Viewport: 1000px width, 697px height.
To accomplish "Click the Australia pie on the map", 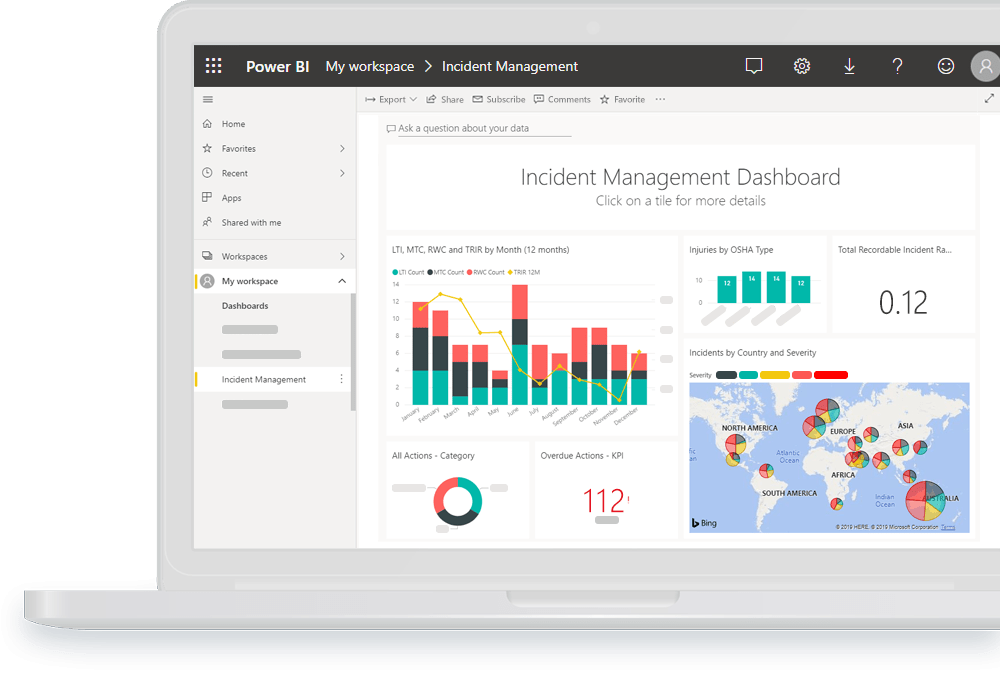I will 925,501.
